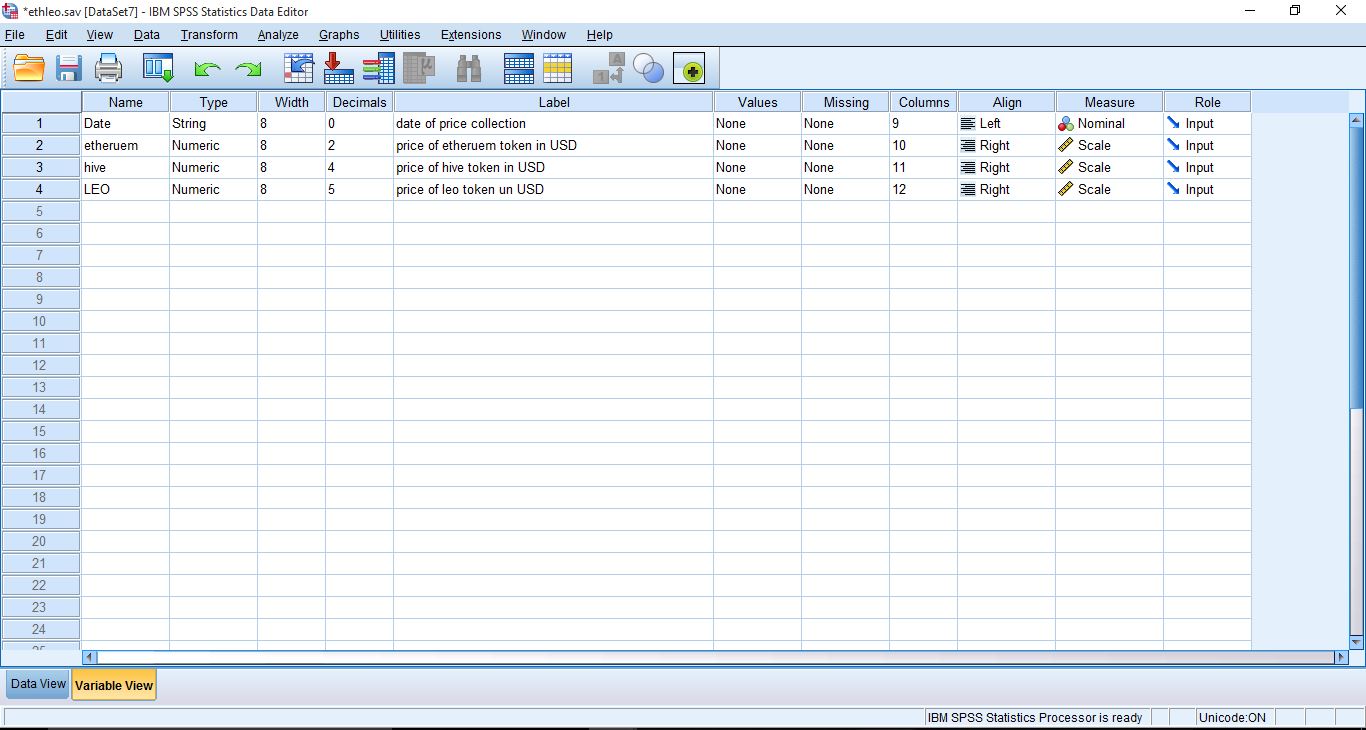Click the Go to Case toolbar icon
Image resolution: width=1366 pixels, height=730 pixels.
coord(299,69)
